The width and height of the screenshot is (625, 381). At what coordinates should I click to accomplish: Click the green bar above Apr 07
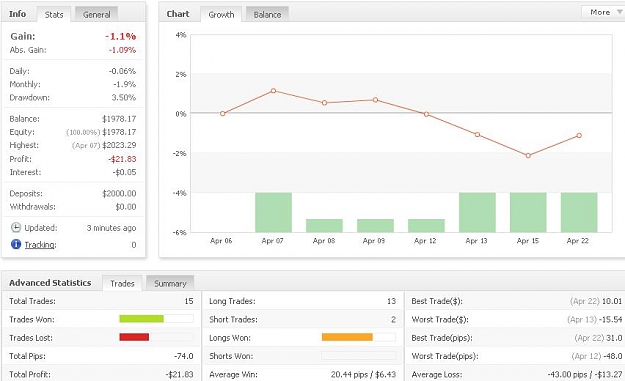273,212
